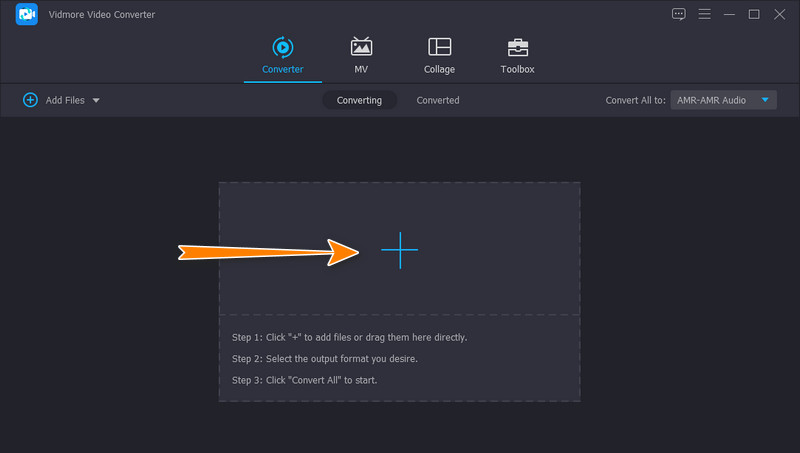800x453 pixels.
Task: Expand the Add Files dropdown arrow
Action: 96,100
